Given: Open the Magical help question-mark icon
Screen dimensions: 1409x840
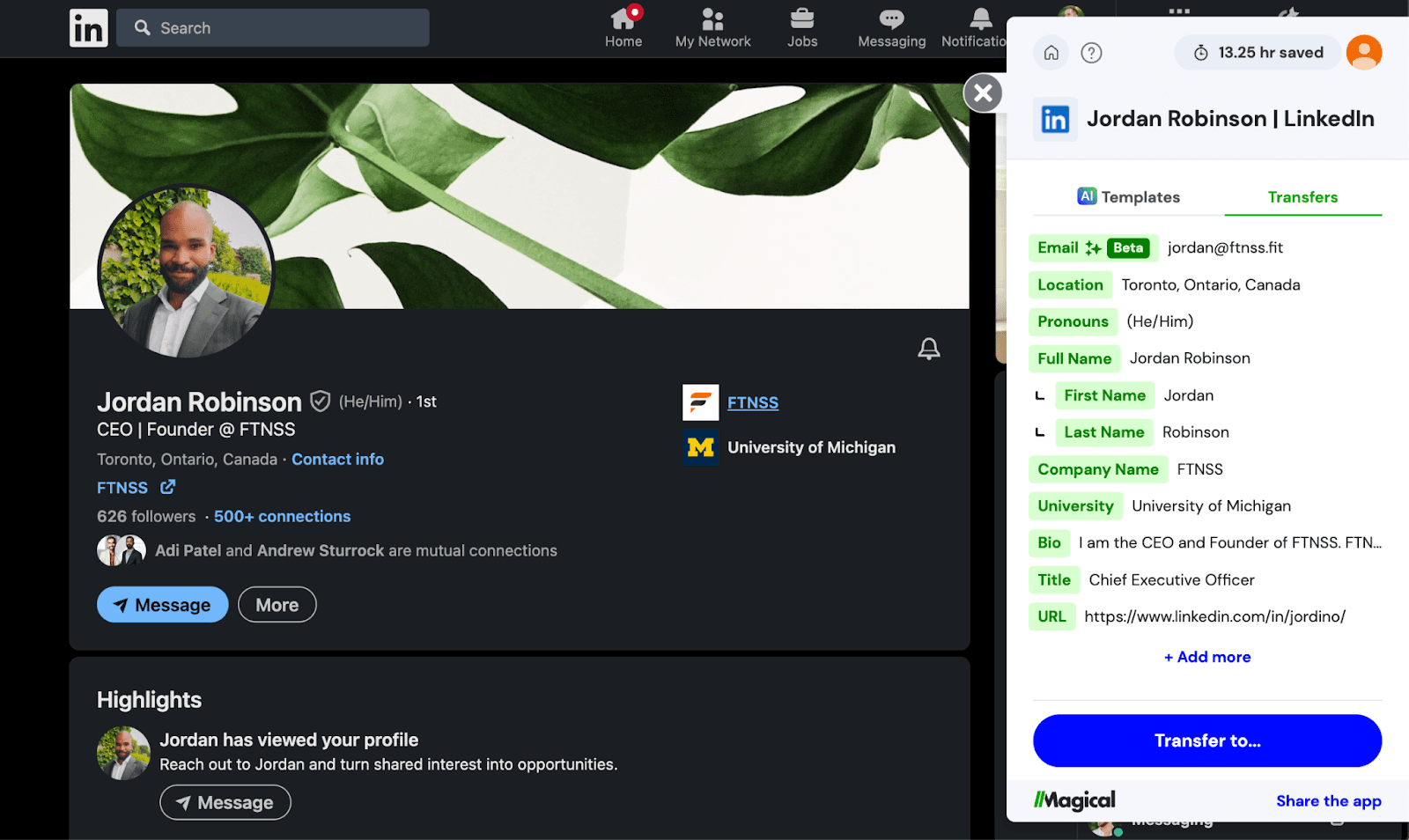Looking at the screenshot, I should (1091, 53).
